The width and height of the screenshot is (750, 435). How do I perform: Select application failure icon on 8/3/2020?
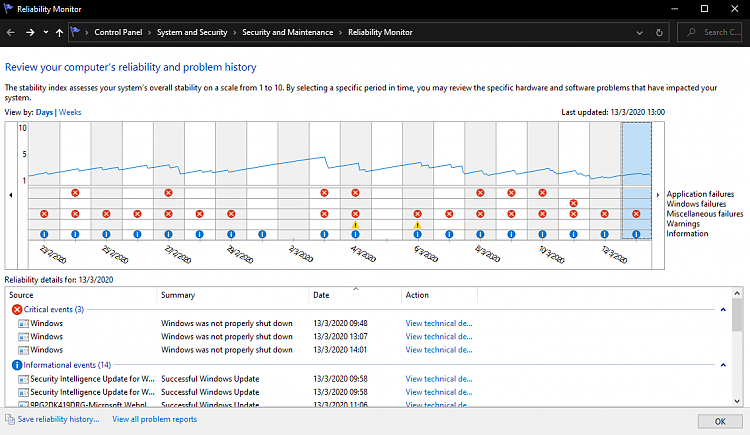[x=480, y=193]
